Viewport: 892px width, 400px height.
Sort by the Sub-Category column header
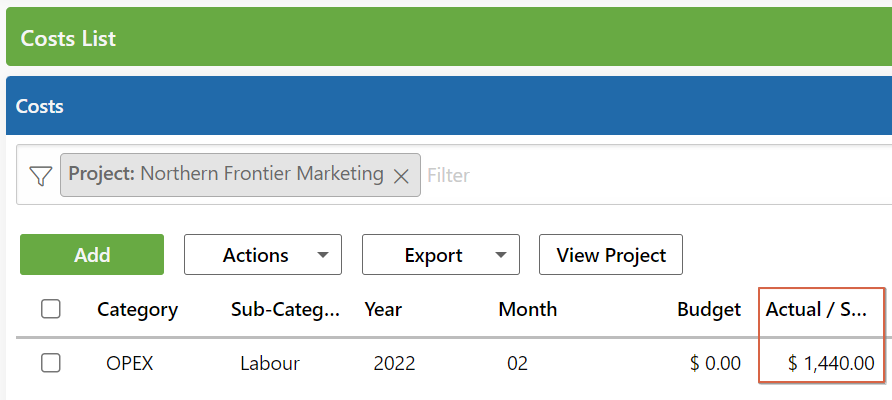pos(285,310)
